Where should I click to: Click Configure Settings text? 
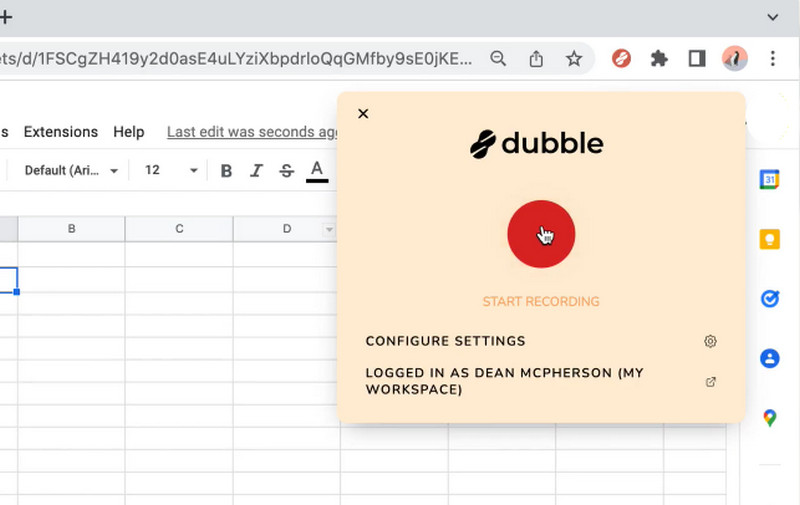coord(445,341)
